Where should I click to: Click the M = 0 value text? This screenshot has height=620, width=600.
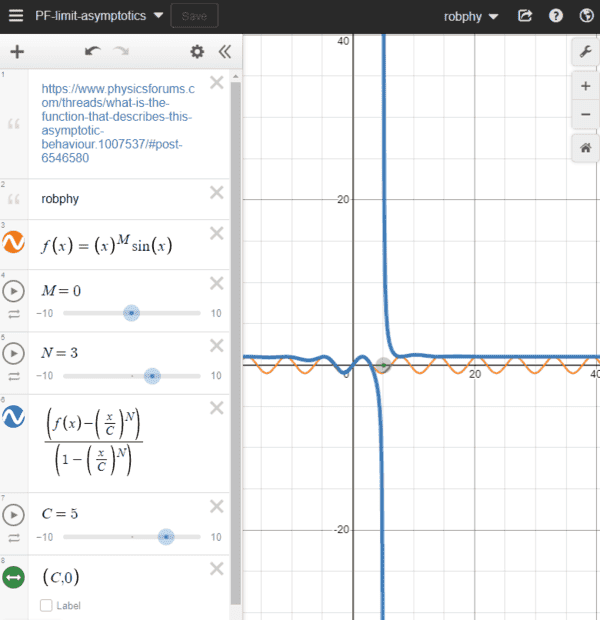tap(61, 291)
